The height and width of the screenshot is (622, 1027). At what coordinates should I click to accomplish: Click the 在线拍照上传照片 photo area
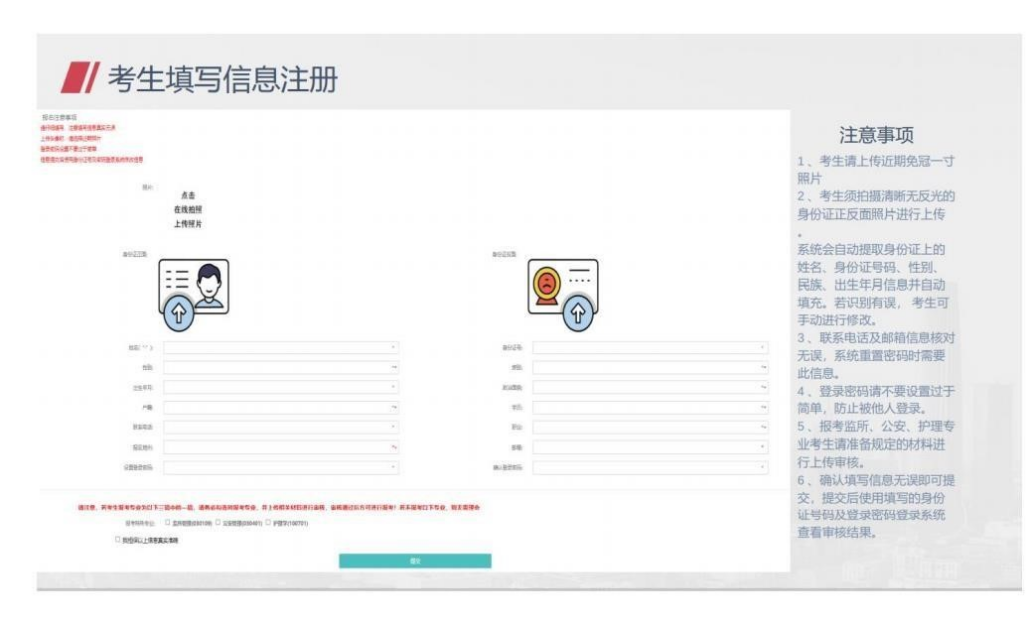[x=188, y=210]
